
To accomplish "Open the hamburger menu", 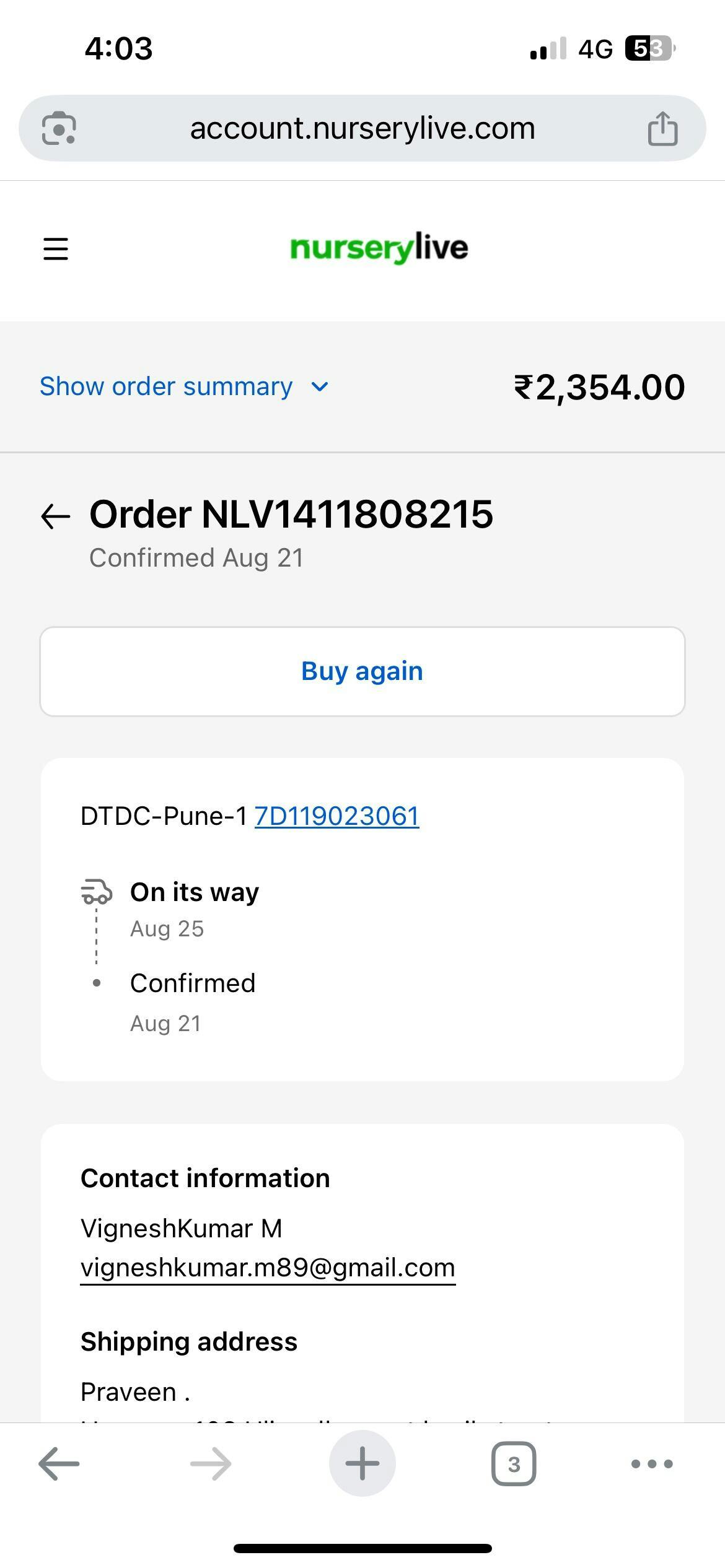I will [56, 249].
